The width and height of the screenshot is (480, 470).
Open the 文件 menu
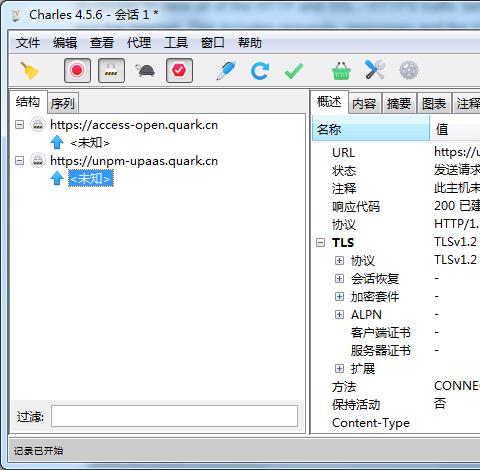(x=28, y=43)
